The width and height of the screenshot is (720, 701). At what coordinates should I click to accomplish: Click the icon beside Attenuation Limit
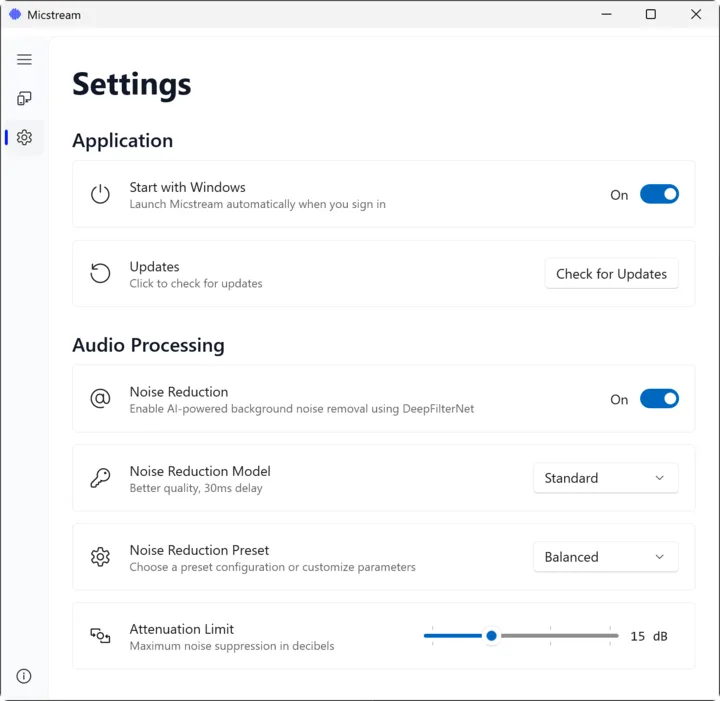(x=100, y=636)
